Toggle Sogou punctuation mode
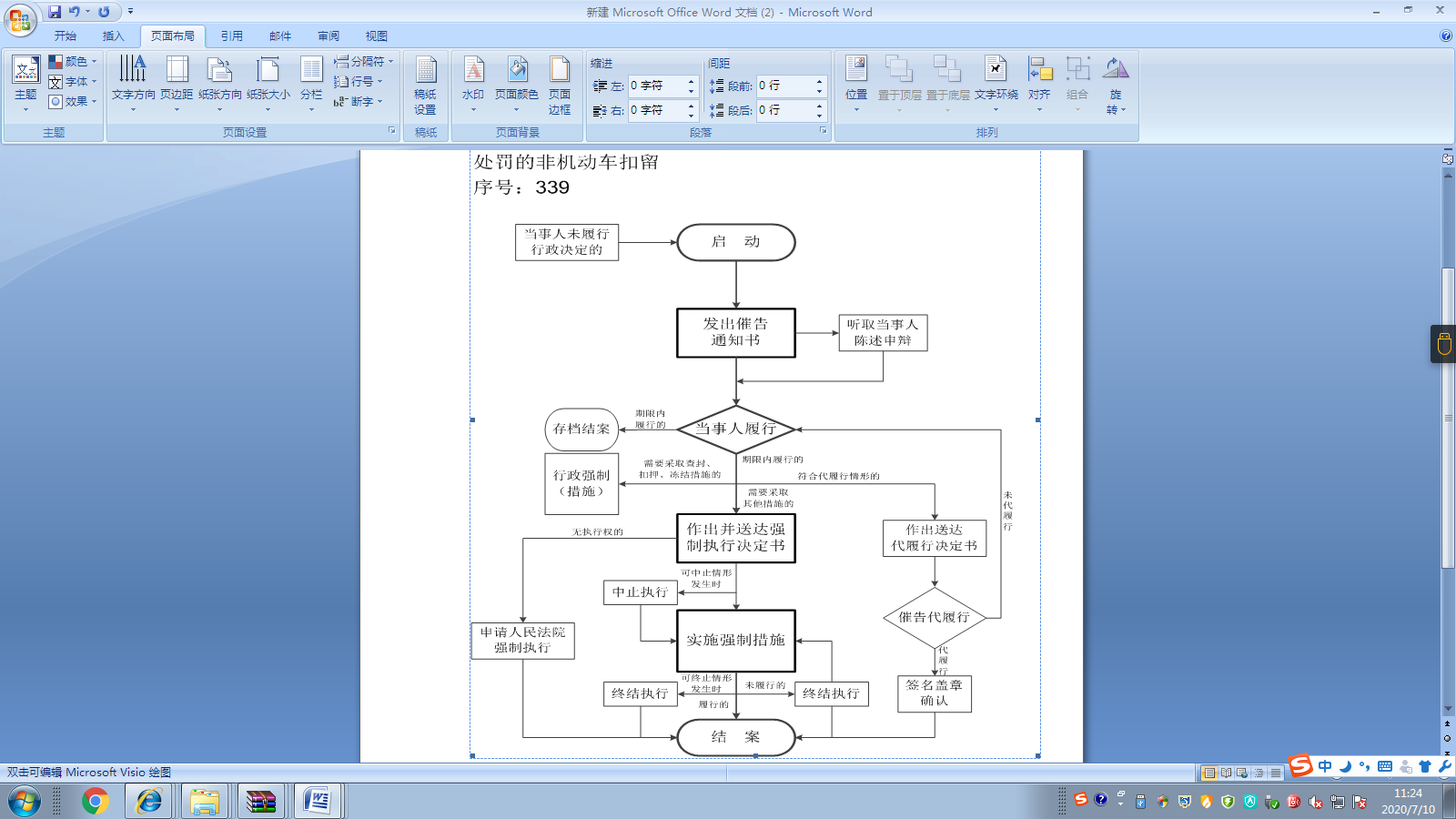 point(1364,766)
